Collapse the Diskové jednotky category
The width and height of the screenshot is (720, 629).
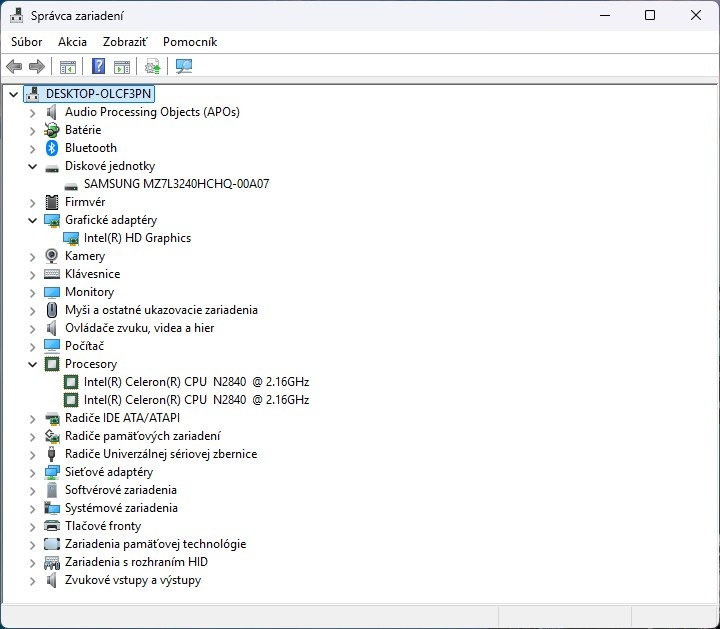coord(32,166)
